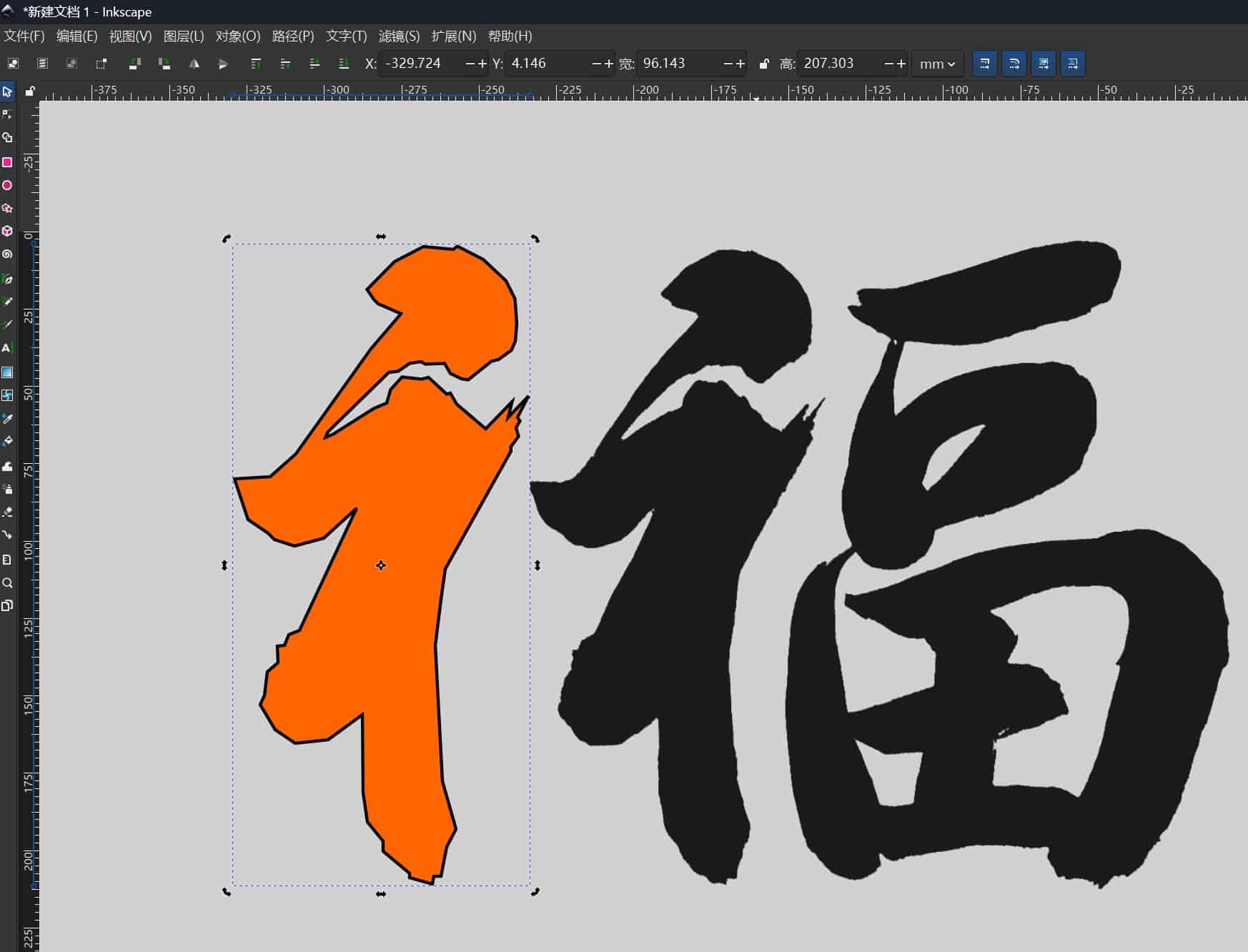Choose the Calligraphy tool
This screenshot has width=1248, height=952.
click(x=7, y=324)
